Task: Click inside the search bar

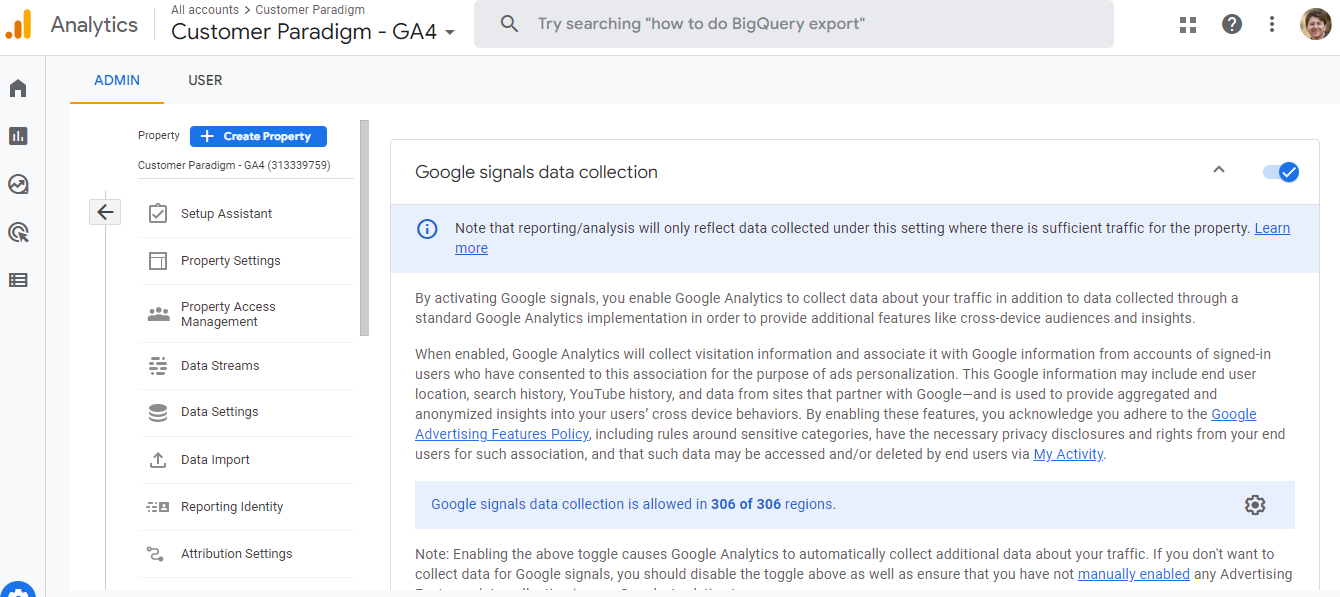Action: (790, 24)
